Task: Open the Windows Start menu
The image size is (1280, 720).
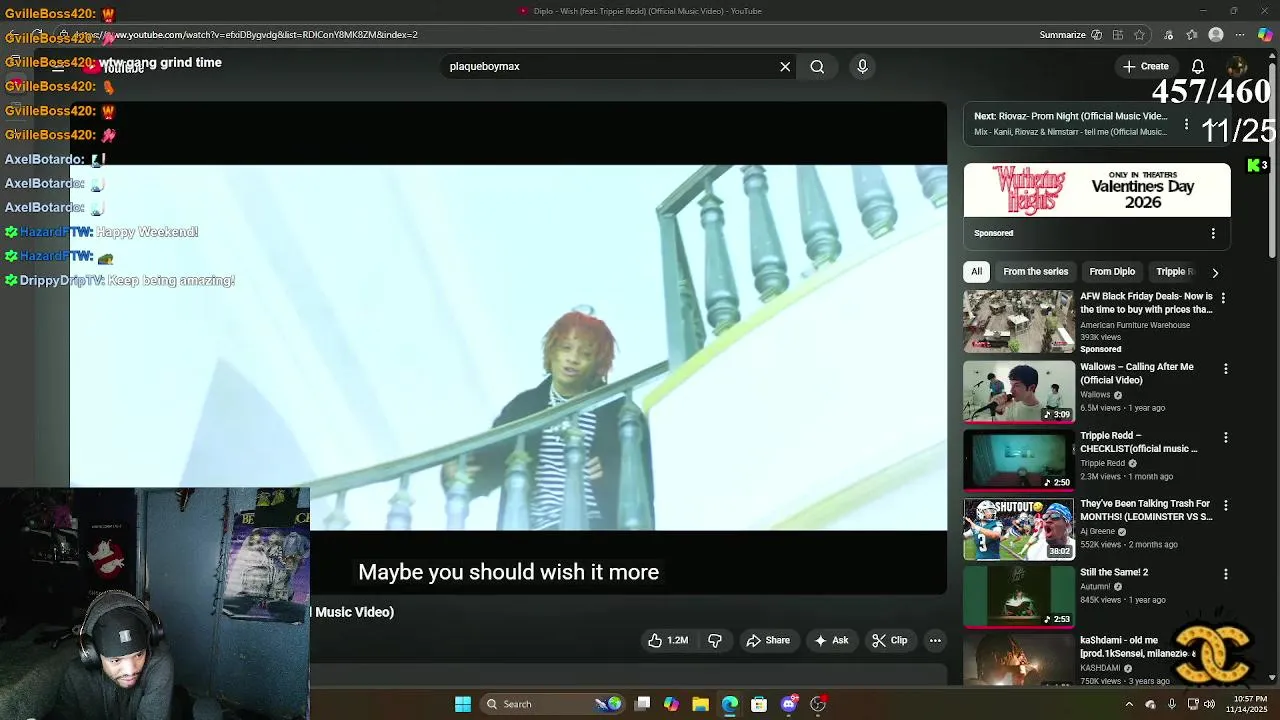Action: pos(463,704)
